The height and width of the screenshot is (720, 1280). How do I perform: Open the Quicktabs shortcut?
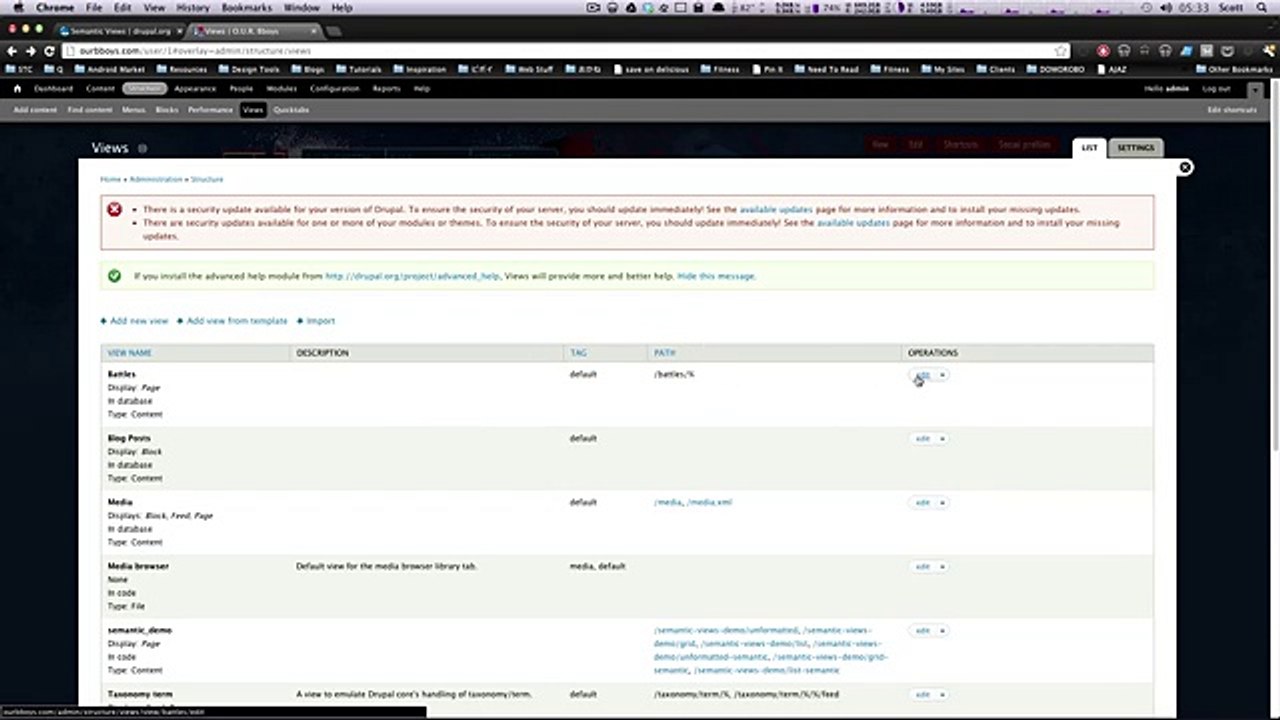[x=291, y=110]
